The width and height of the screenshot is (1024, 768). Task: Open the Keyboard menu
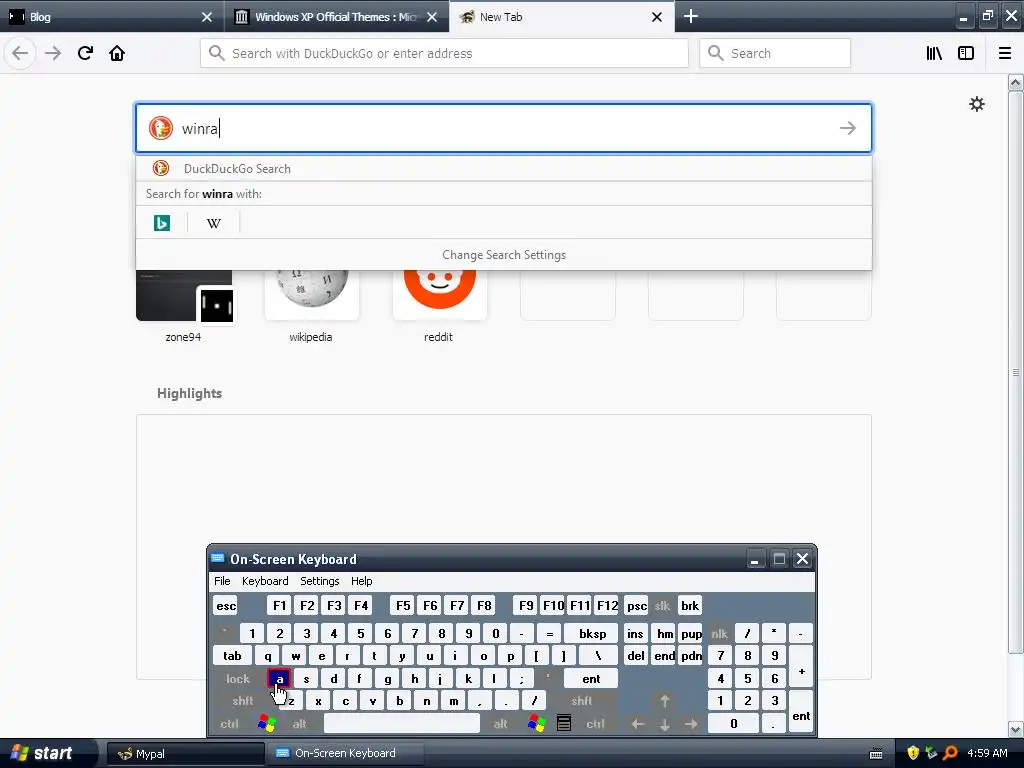pos(264,581)
